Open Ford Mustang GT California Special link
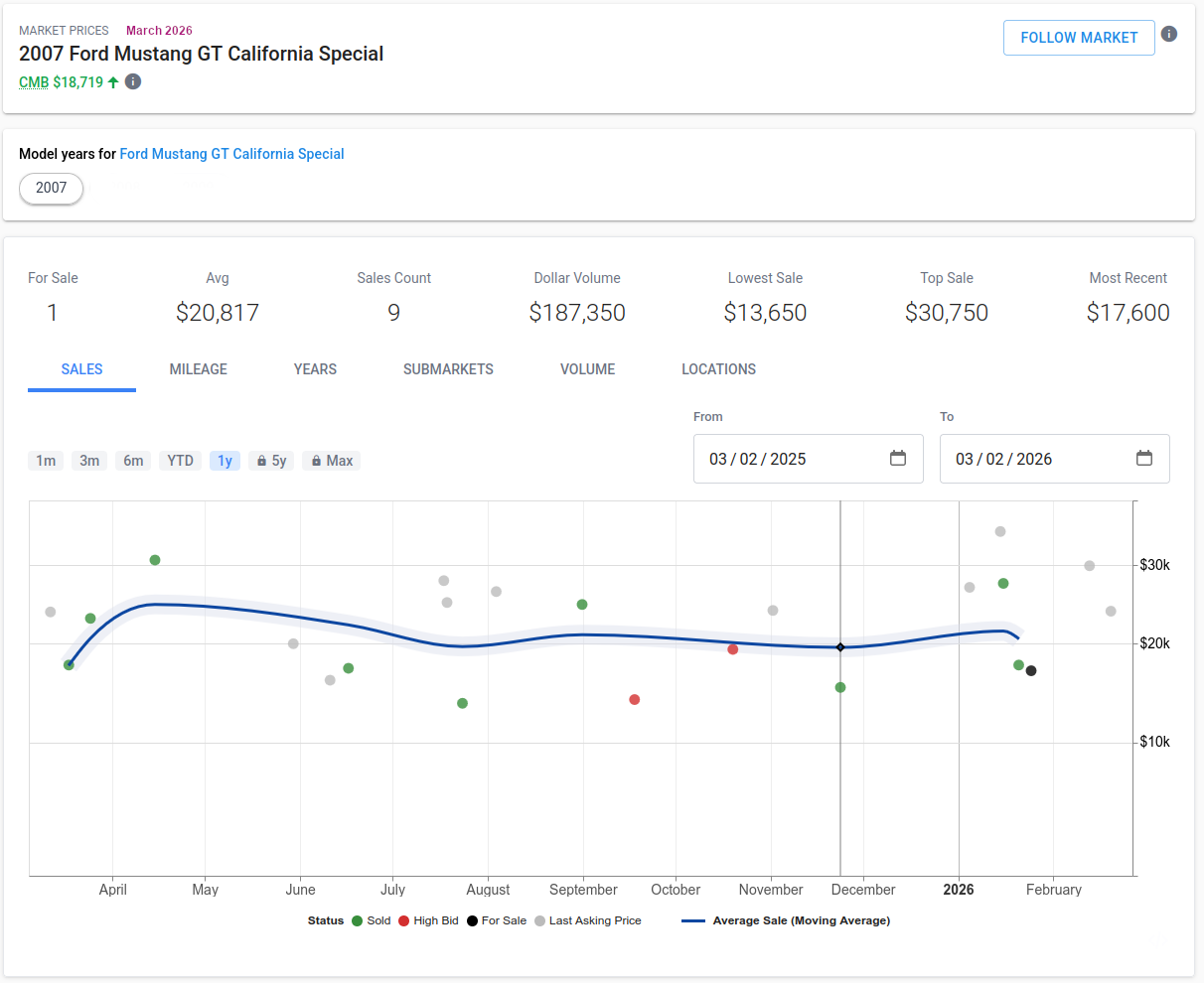The height and width of the screenshot is (983, 1204). pos(231,154)
